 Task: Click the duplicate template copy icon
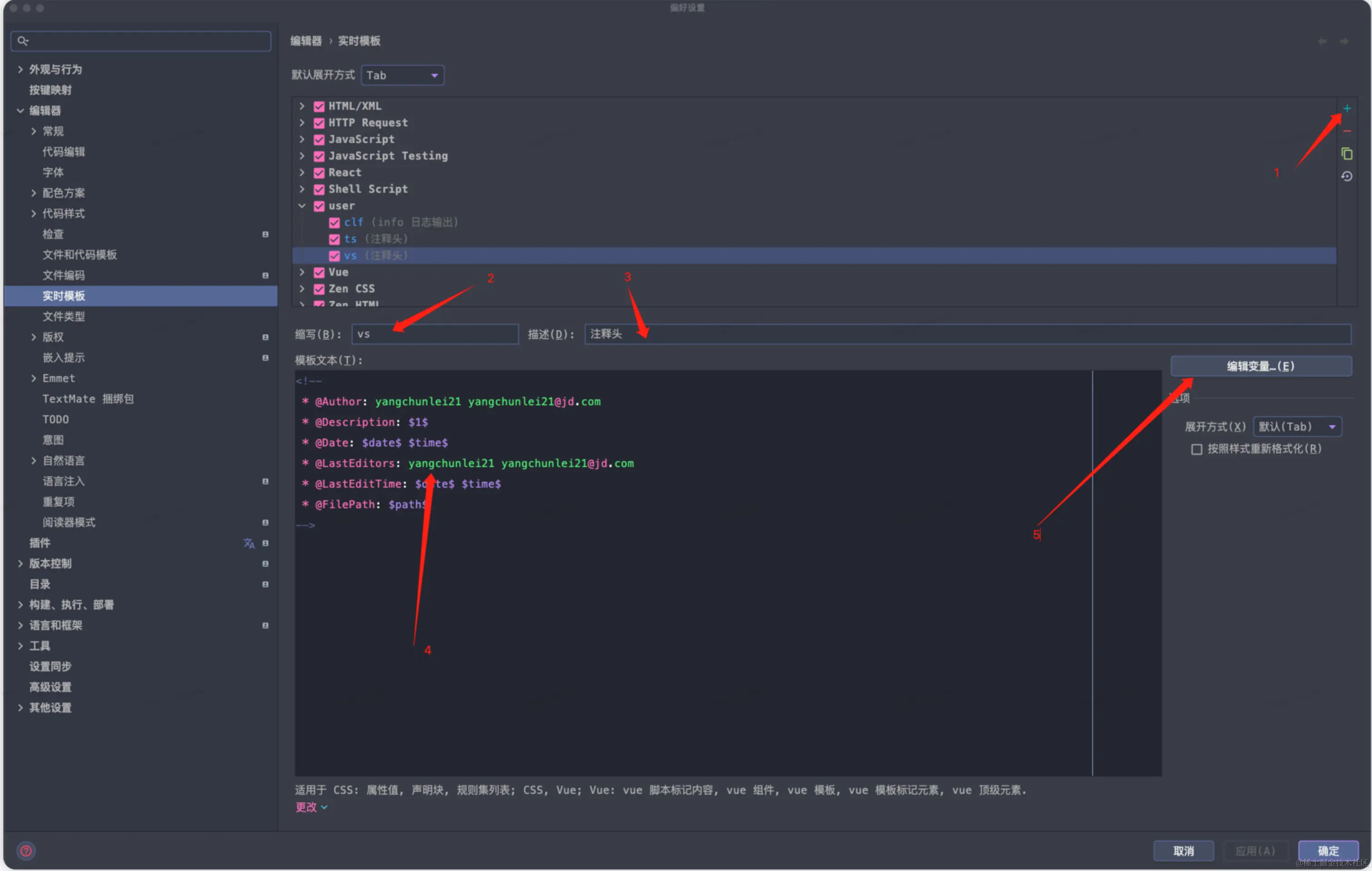tap(1346, 154)
